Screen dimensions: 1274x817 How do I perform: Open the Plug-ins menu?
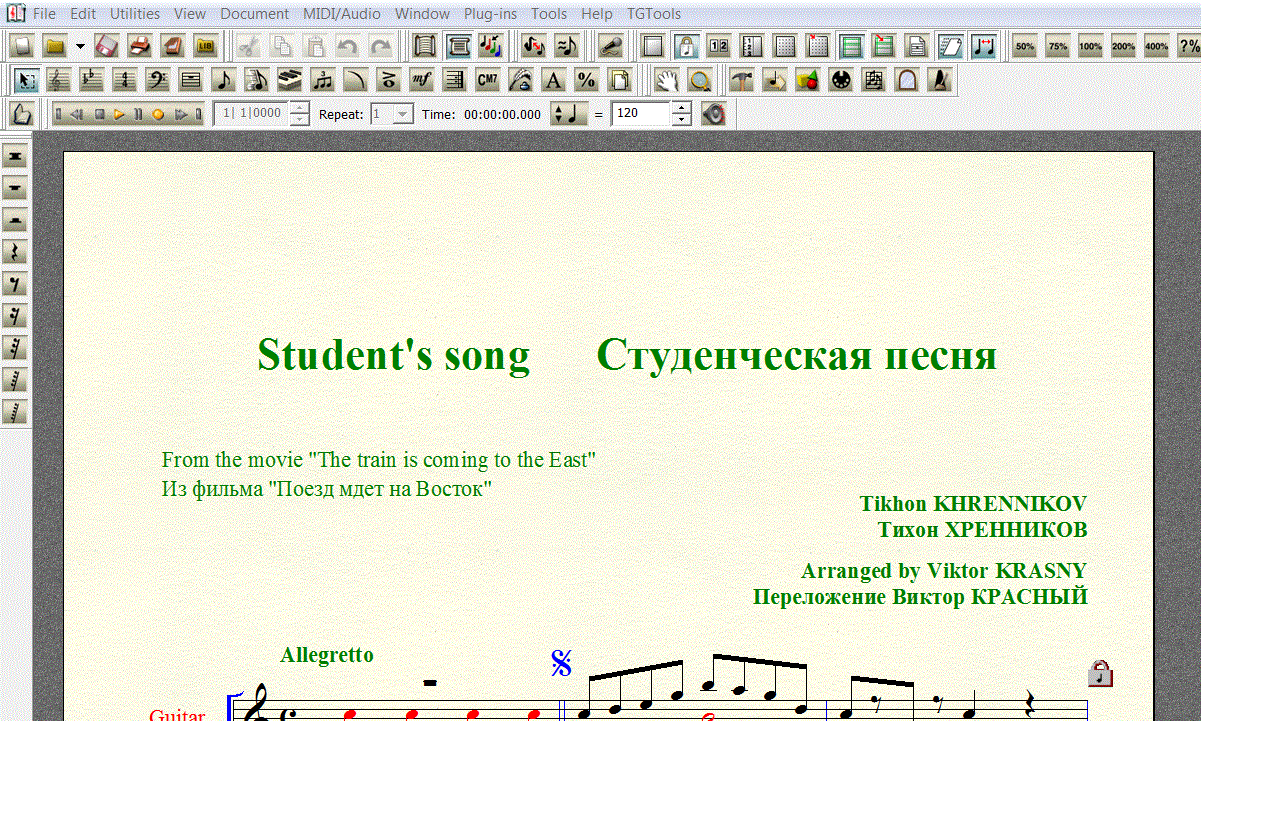click(490, 14)
